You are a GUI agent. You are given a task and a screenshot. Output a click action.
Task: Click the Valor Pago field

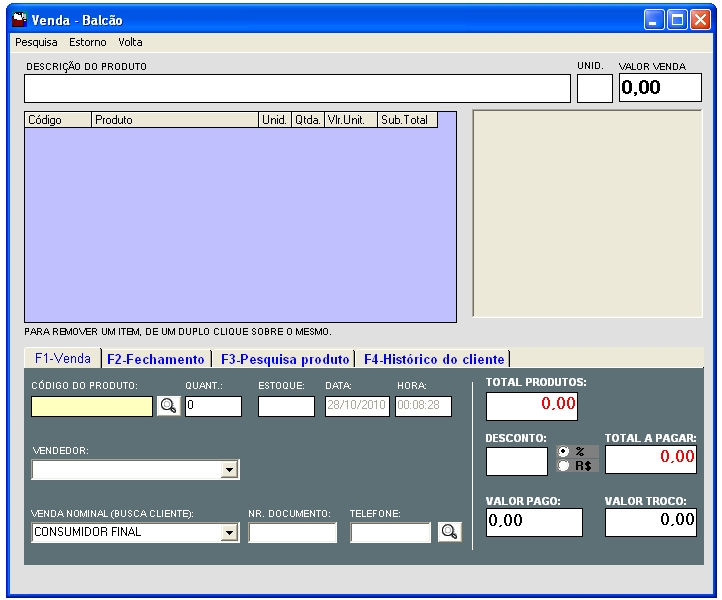(x=534, y=522)
